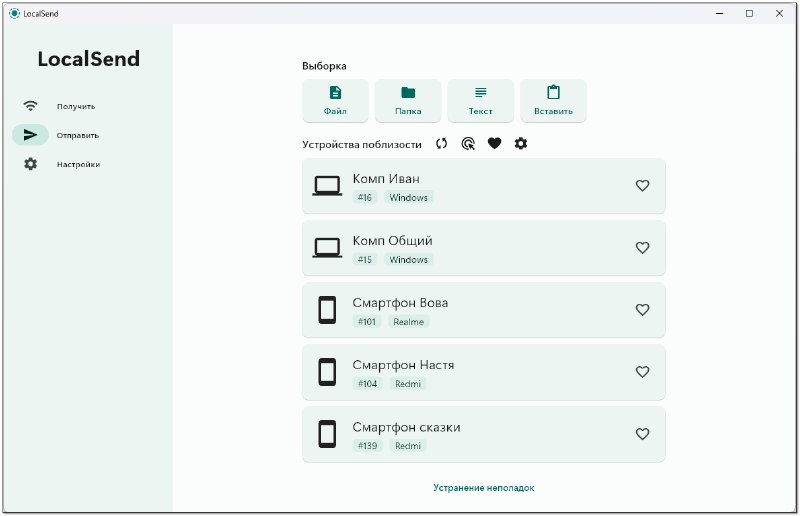Click the #104 tag on Смартфон Настя
The height and width of the screenshot is (516, 800).
[367, 384]
